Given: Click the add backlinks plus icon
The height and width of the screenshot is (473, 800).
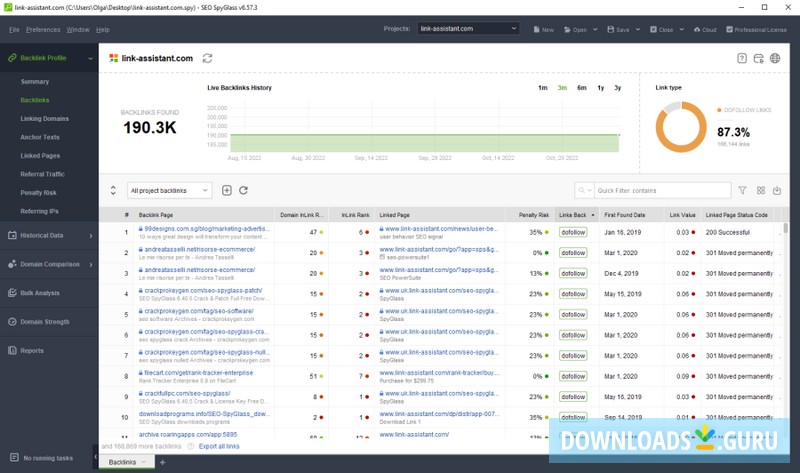Looking at the screenshot, I should [227, 190].
